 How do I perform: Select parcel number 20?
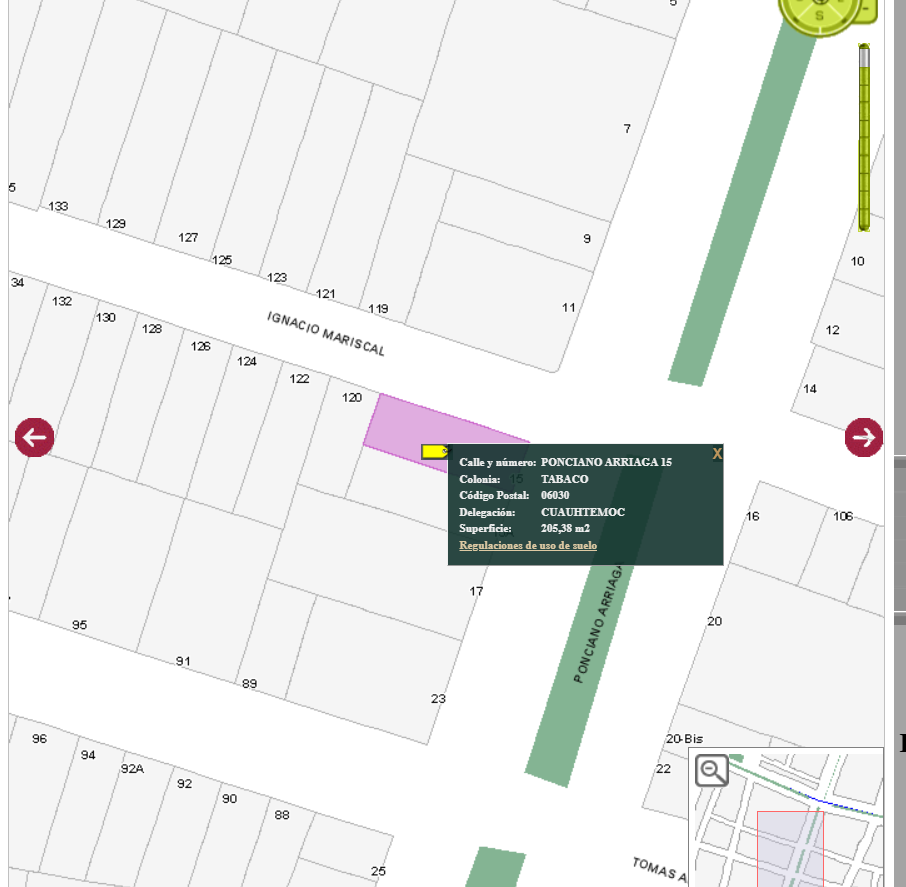point(715,621)
